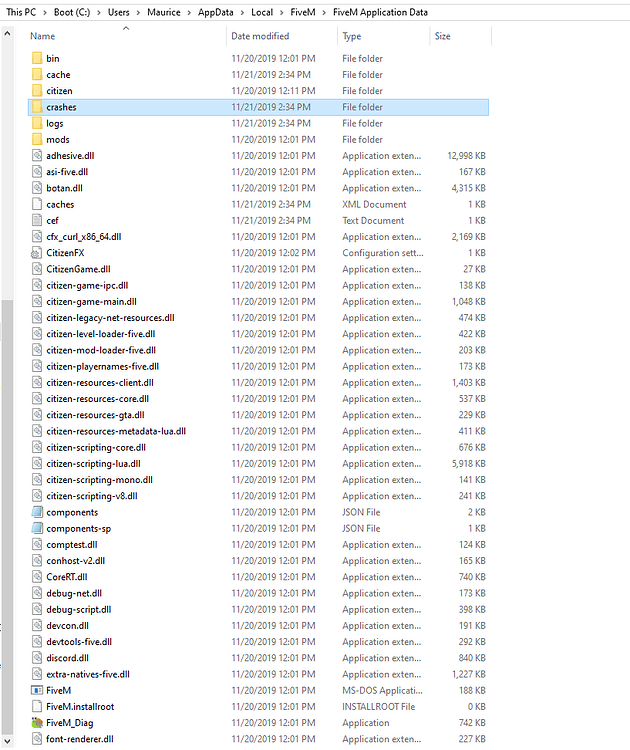This screenshot has height=750, width=630.
Task: Select citizen-legacy-net-resources.dll file name
Action: click(x=111, y=318)
